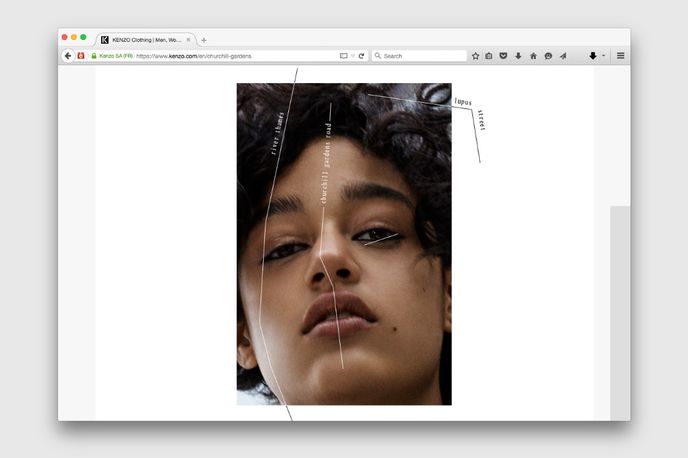
Task: Bookmark this page with the star icon
Action: (x=476, y=56)
